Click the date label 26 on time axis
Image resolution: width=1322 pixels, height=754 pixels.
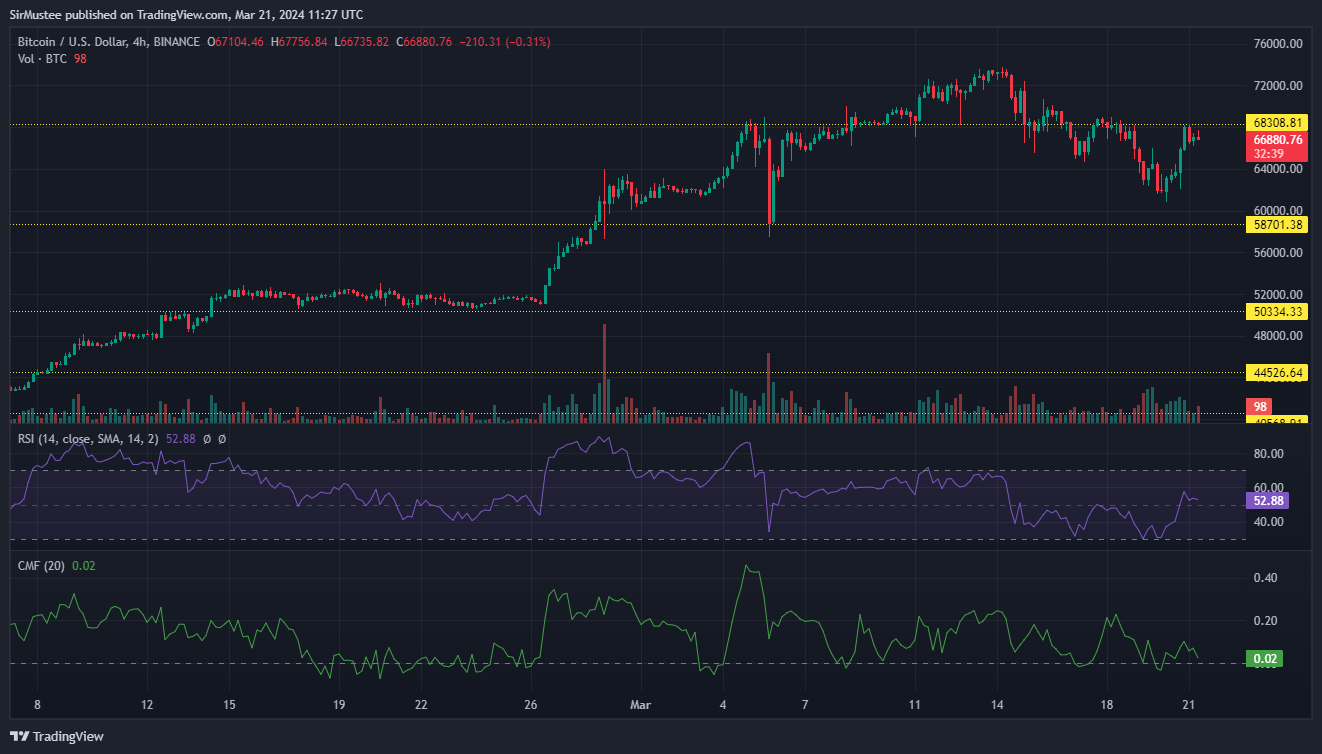click(x=531, y=705)
